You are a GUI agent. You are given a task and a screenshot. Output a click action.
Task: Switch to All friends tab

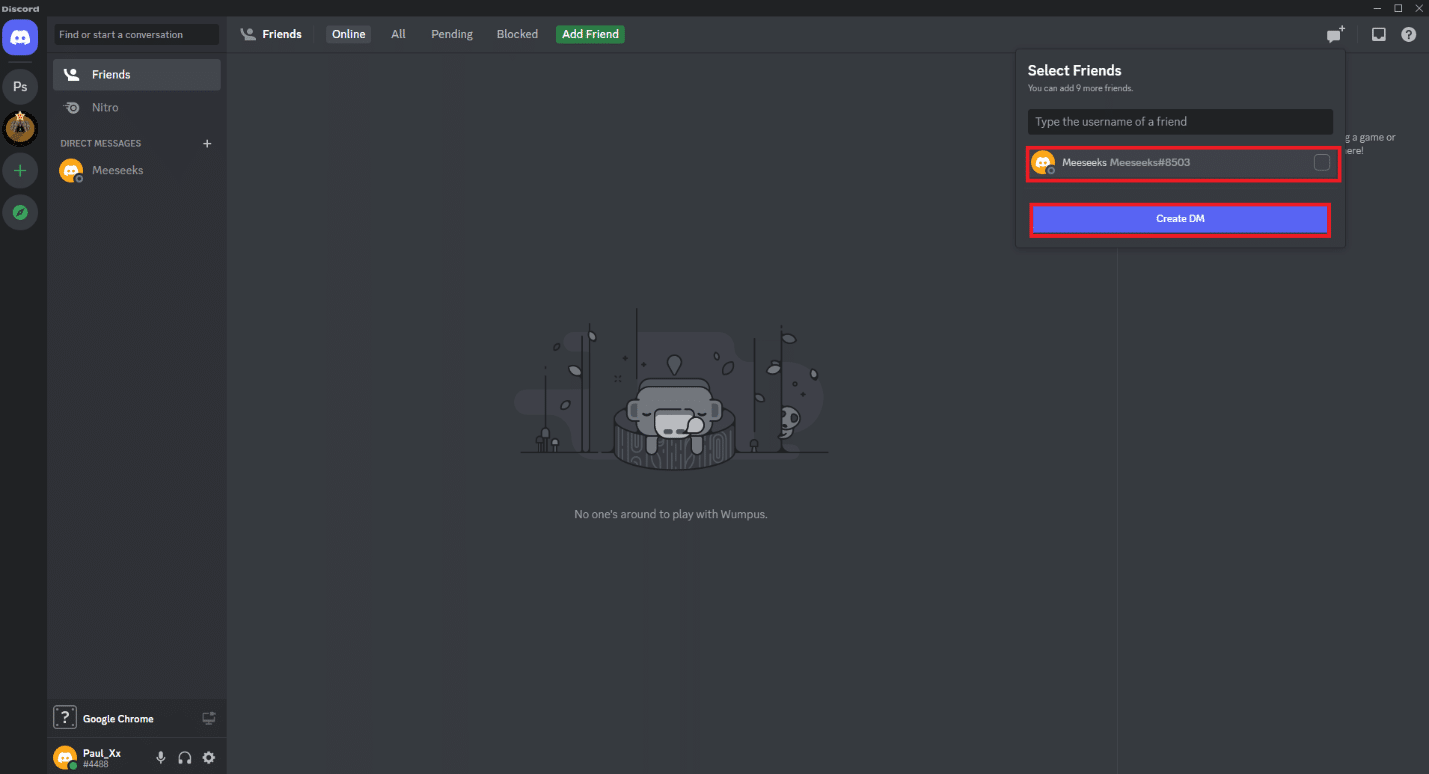point(398,34)
